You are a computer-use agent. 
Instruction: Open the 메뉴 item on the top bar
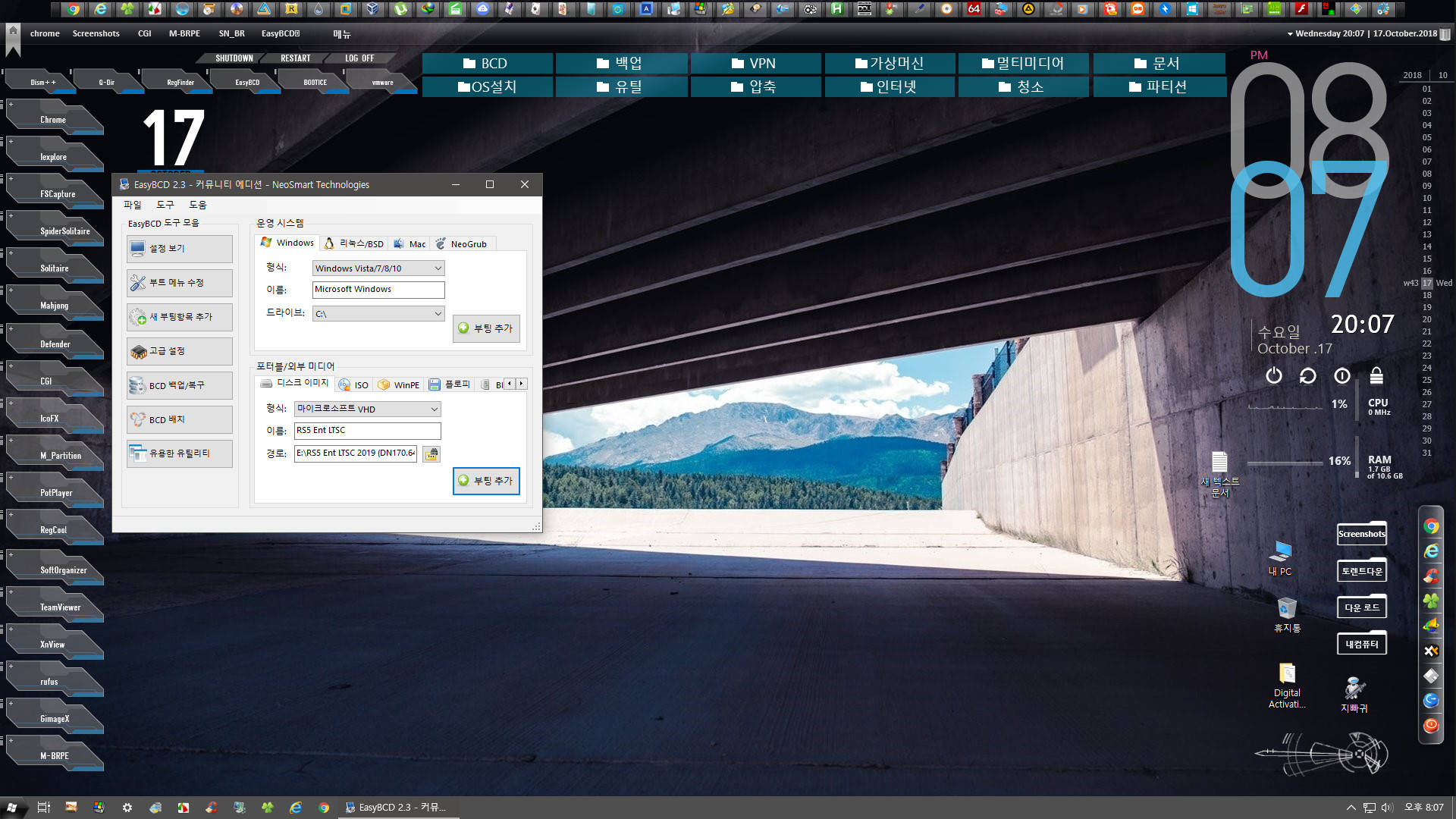click(342, 34)
